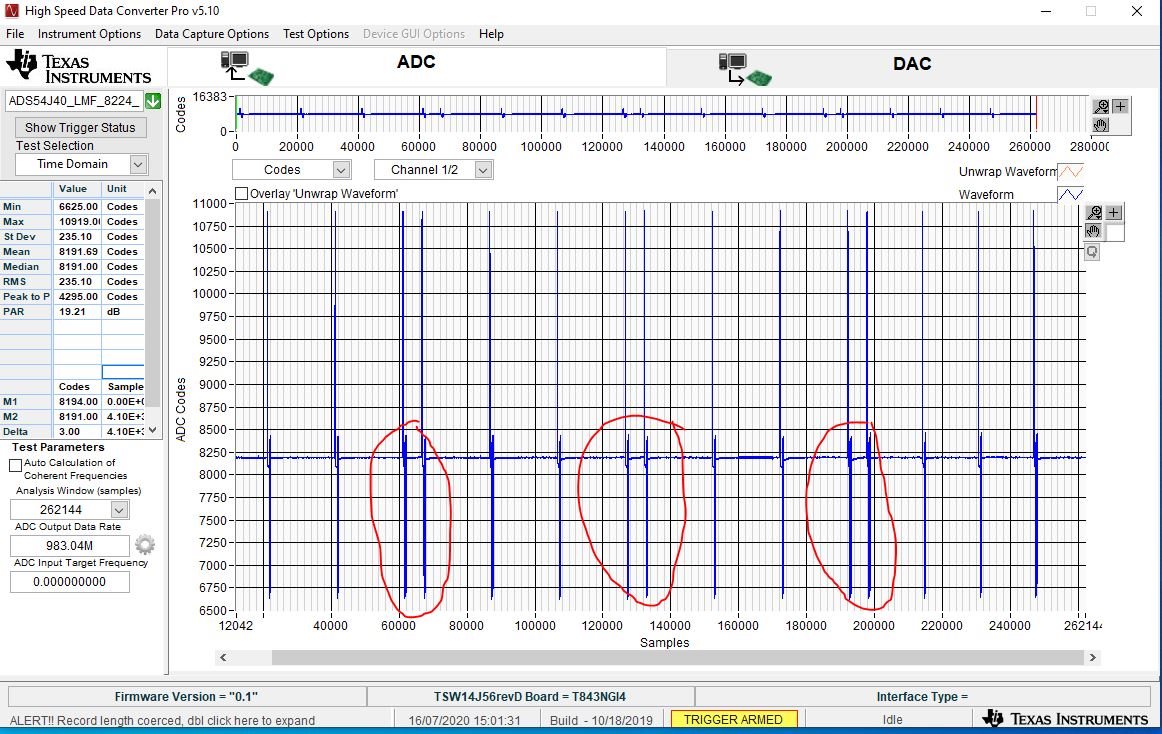This screenshot has height=734, width=1162.
Task: Click the Firmware Version status text
Action: tap(186, 697)
